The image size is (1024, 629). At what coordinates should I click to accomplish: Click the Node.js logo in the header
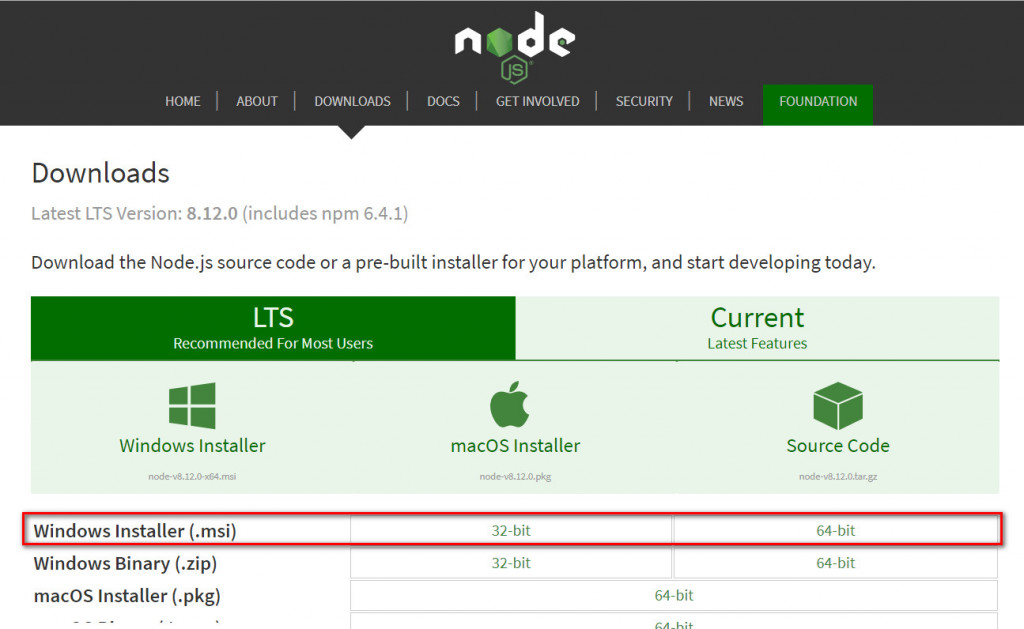[515, 47]
